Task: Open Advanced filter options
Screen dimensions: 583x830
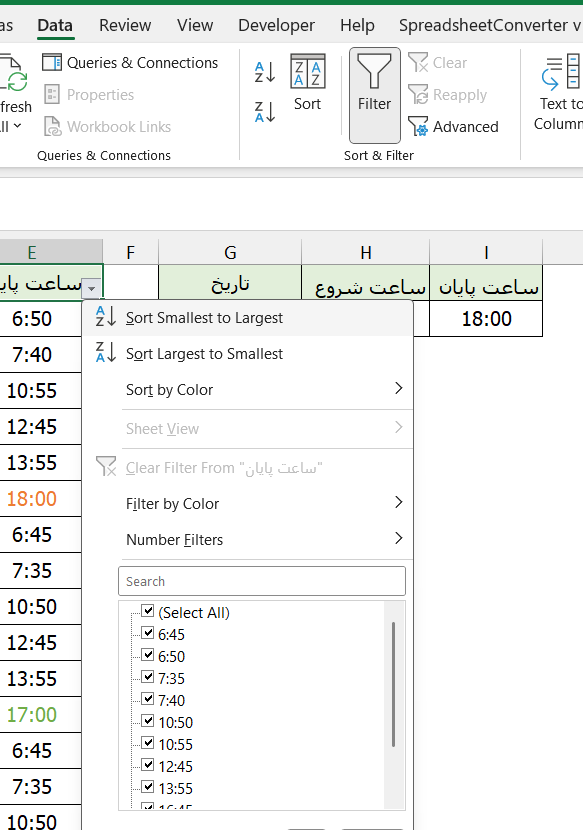Action: click(453, 127)
